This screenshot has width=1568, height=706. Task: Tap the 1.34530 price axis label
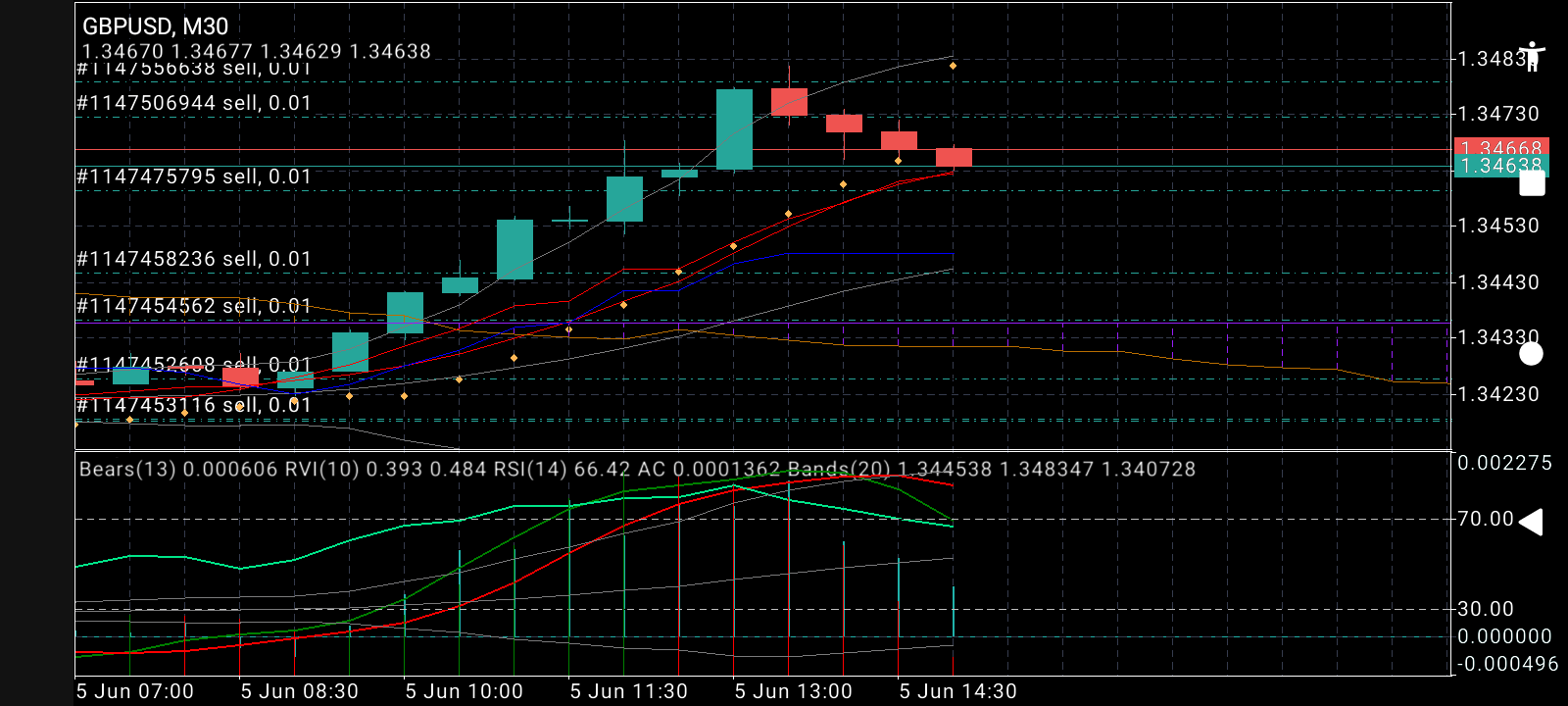coord(1498,226)
